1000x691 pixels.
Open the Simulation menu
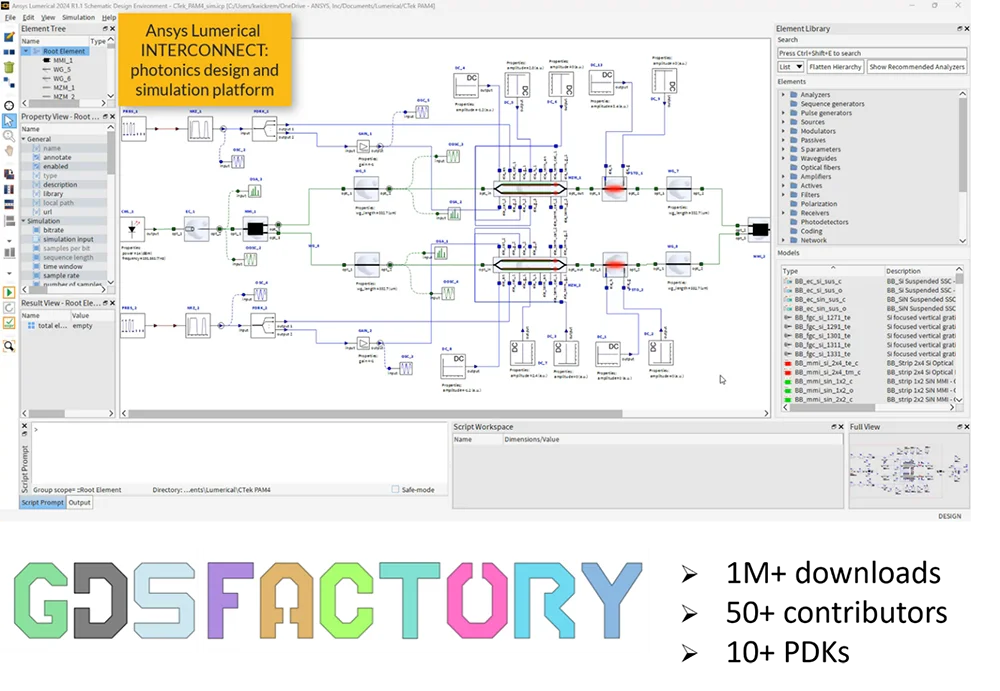(x=78, y=17)
